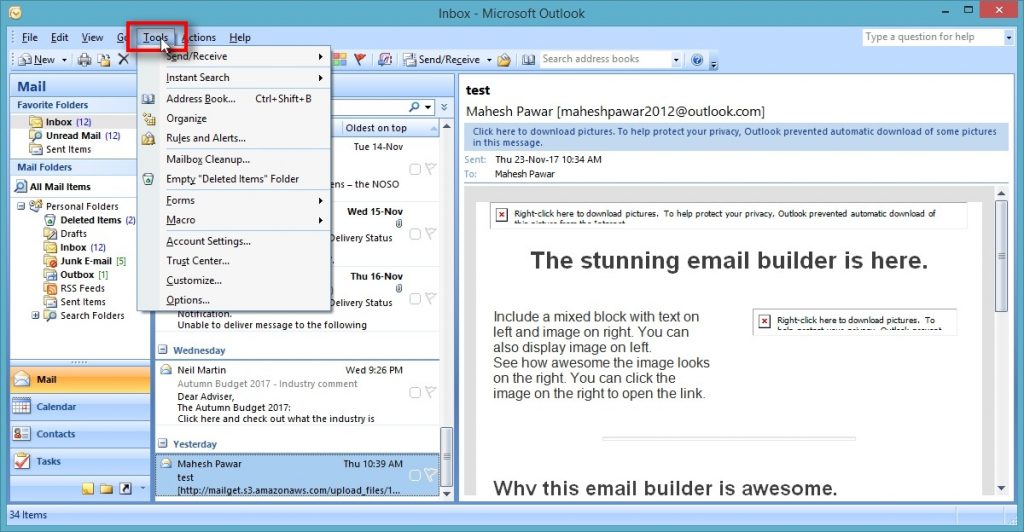Open the toolbar Send/Receive dropdown arrow
Screen dimensions: 1024x532
[x=488, y=60]
